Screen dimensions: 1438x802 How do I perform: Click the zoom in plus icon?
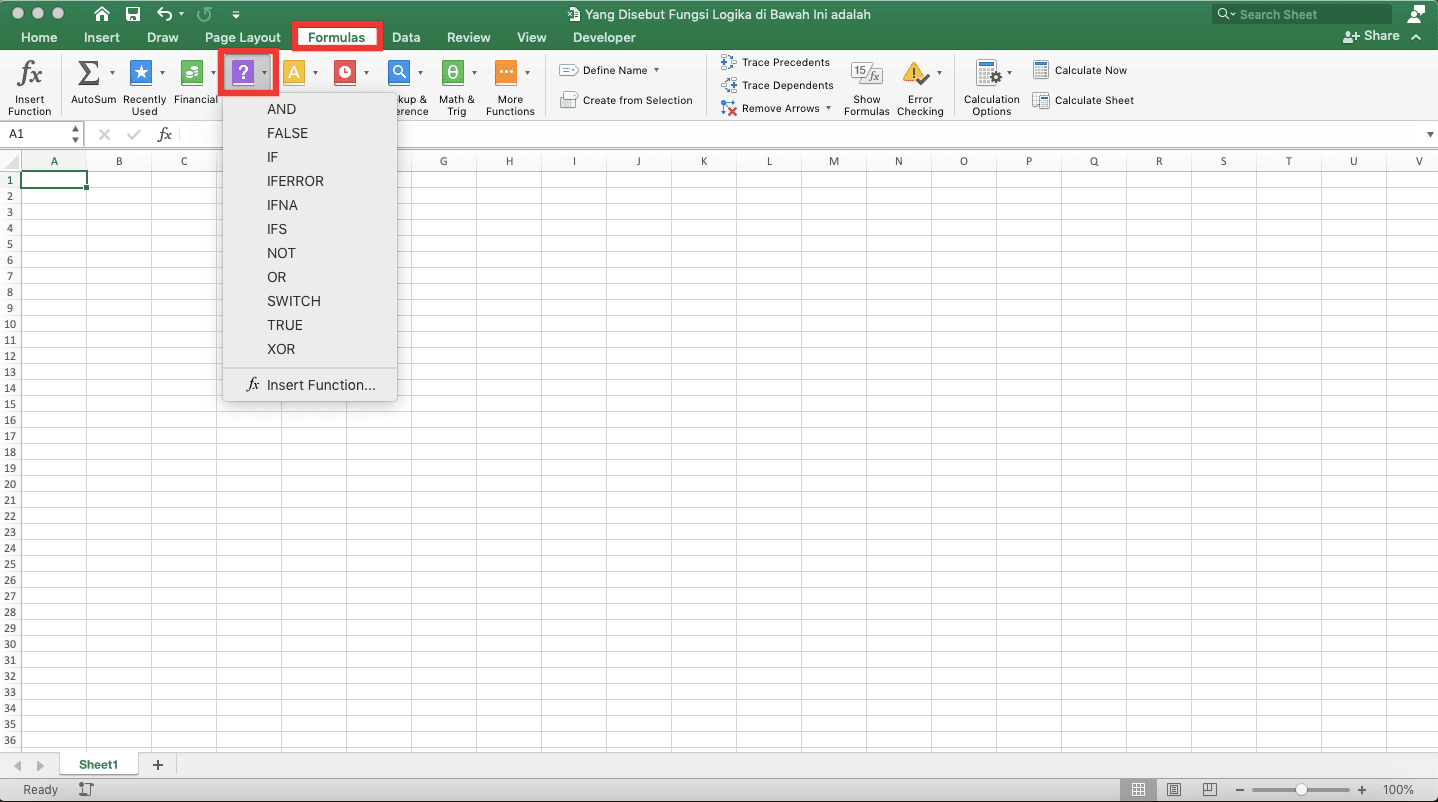tap(1364, 790)
